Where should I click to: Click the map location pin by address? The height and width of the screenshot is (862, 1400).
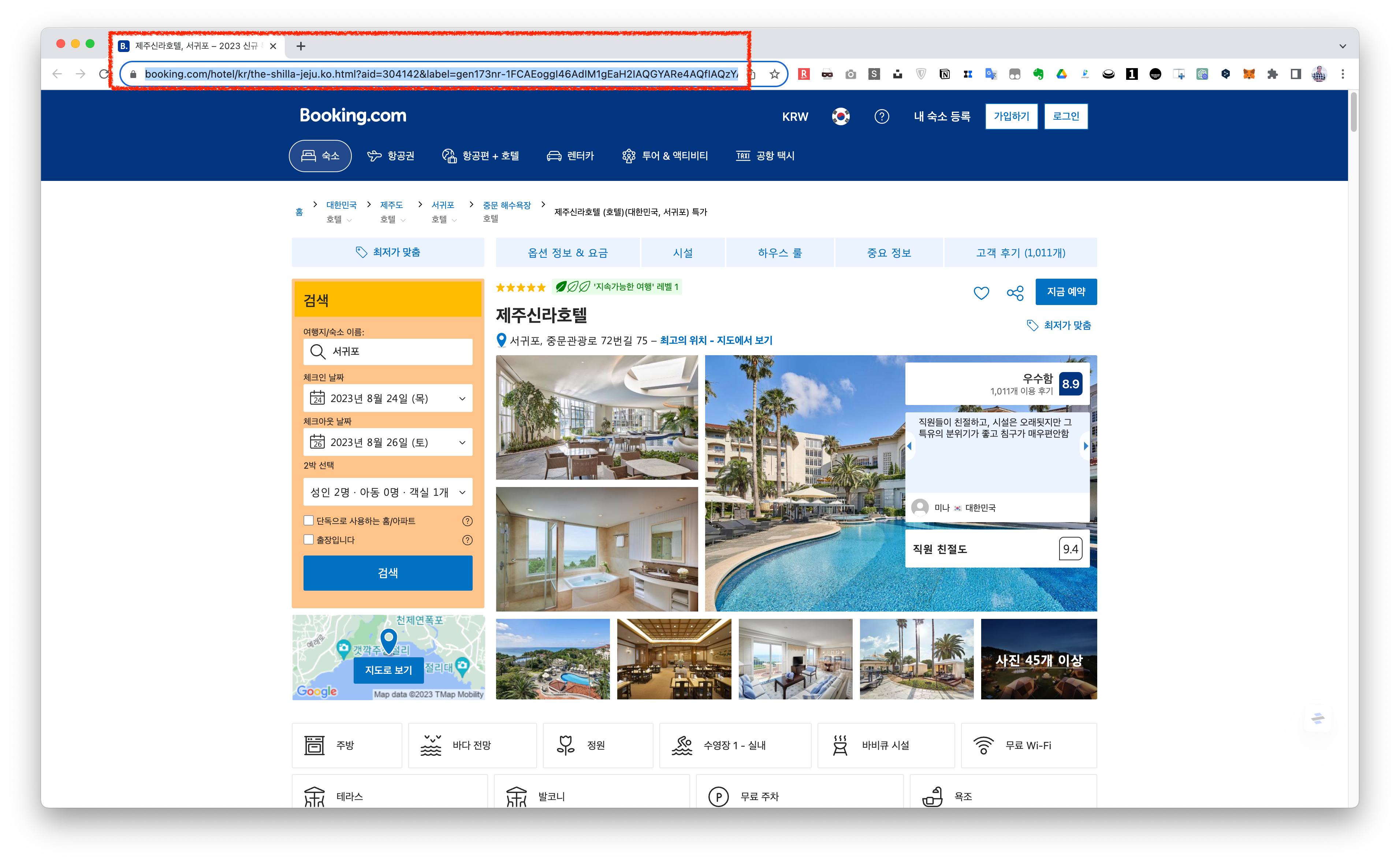[x=501, y=340]
